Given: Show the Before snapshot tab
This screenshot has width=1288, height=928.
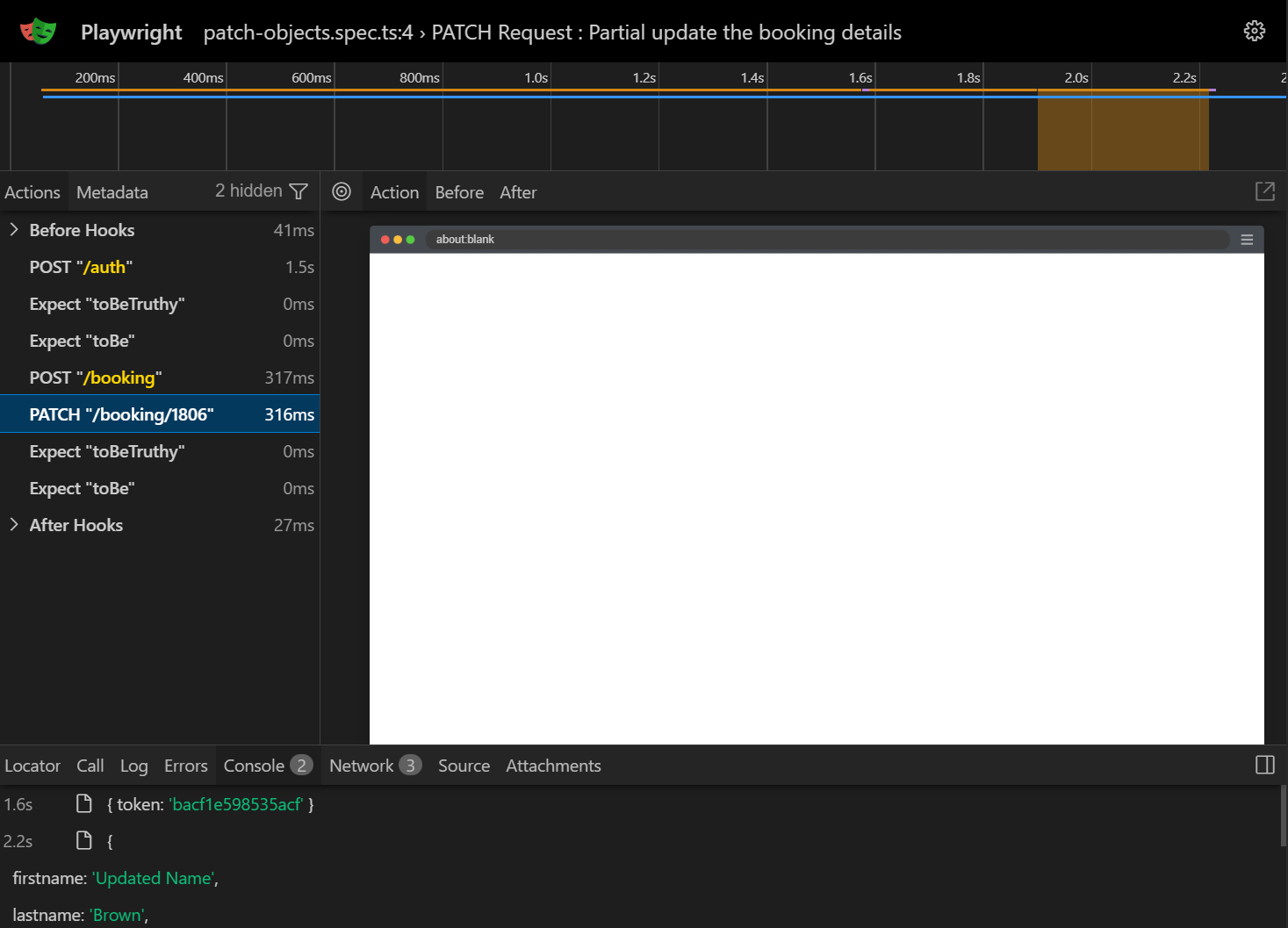Looking at the screenshot, I should tap(459, 192).
